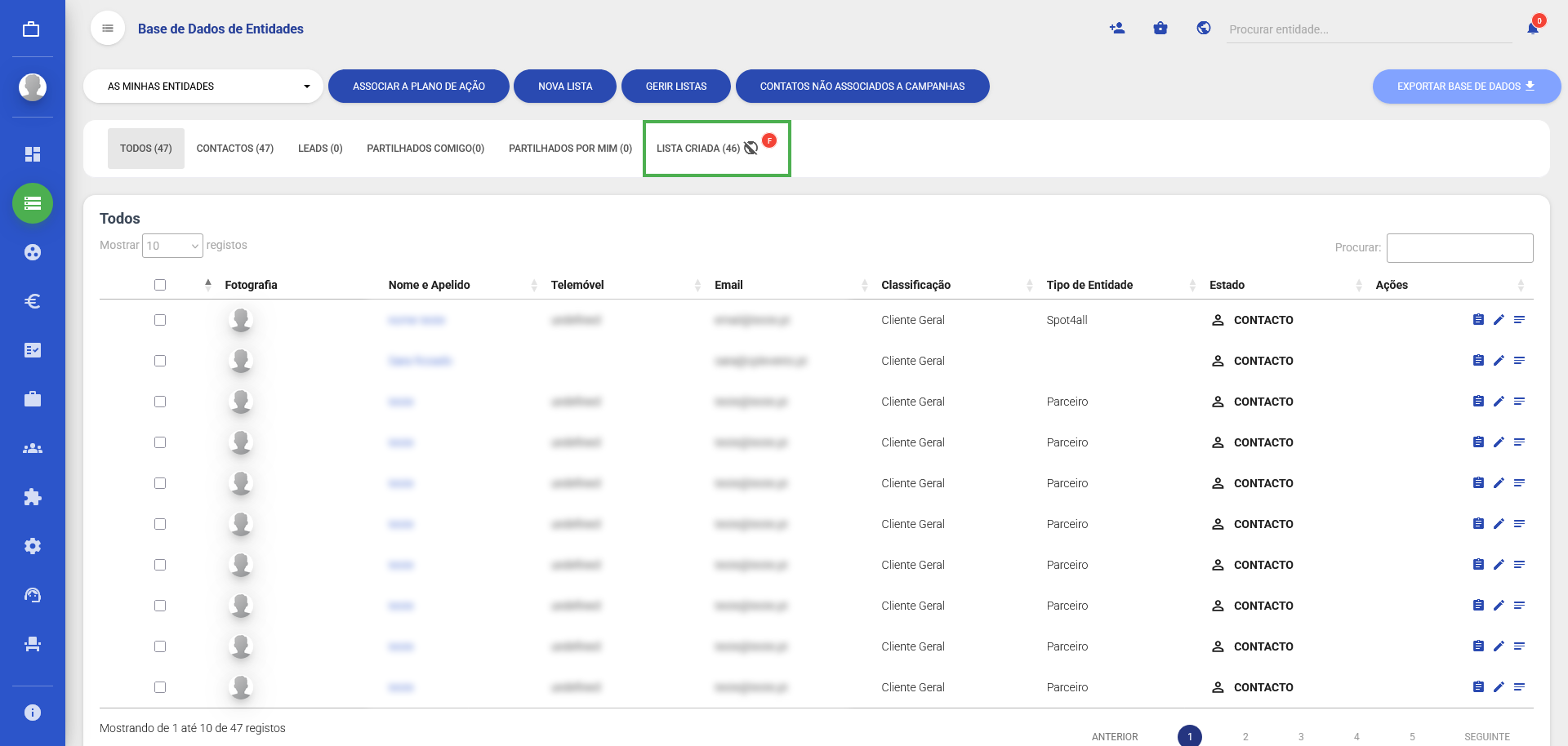
Task: Open the Mostrar registos count dropdown
Action: pyautogui.click(x=172, y=246)
